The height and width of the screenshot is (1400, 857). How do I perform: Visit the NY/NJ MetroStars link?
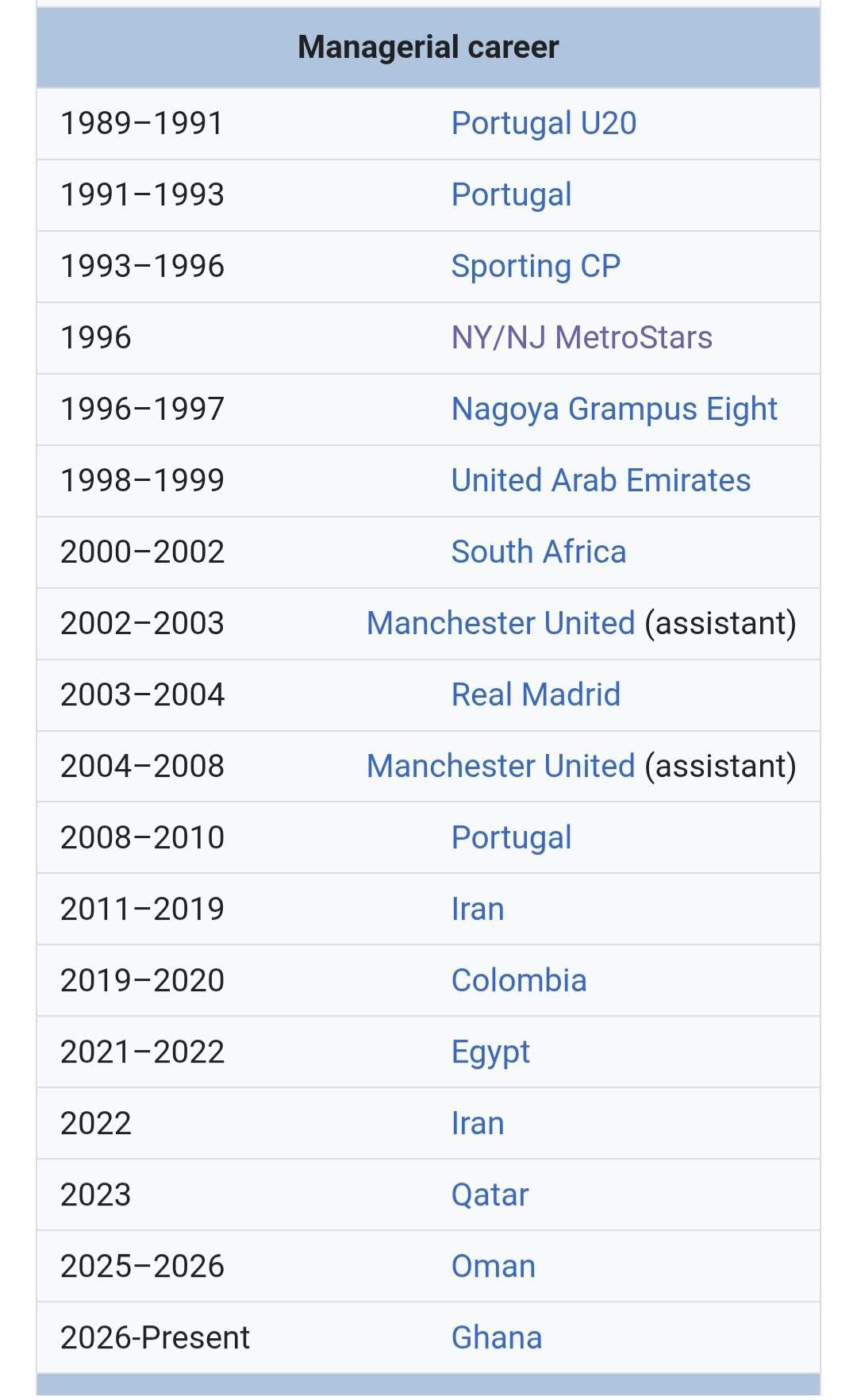pyautogui.click(x=582, y=338)
